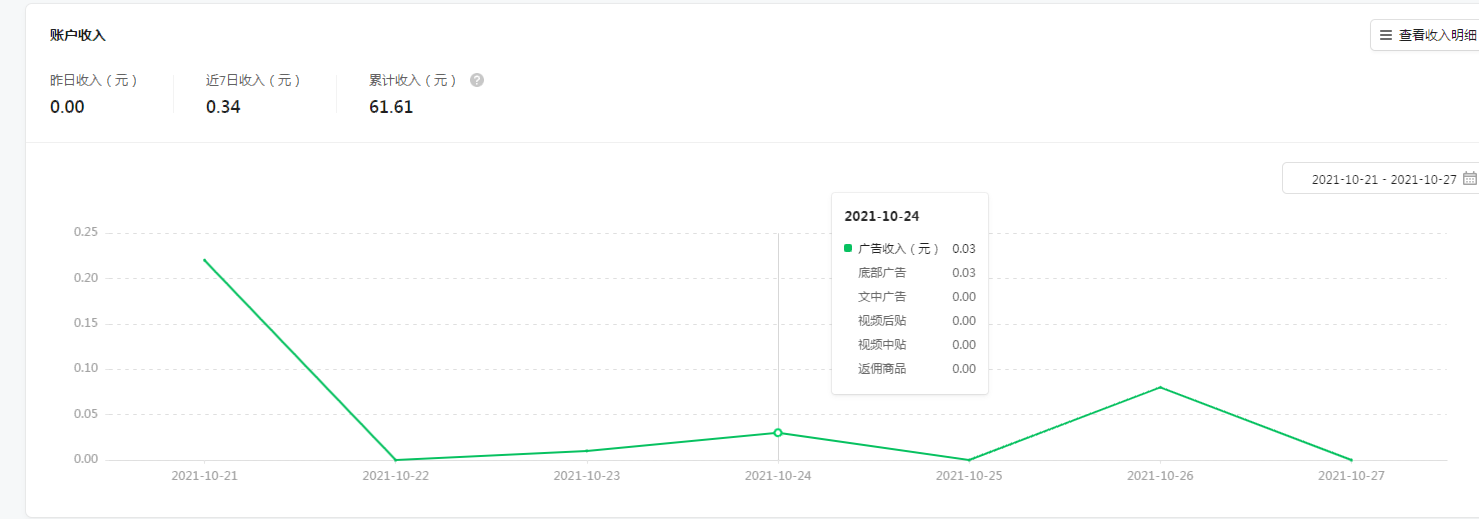
Task: Open the 2021-10-21 - 2021-10-27 date range field
Action: coord(1383,179)
